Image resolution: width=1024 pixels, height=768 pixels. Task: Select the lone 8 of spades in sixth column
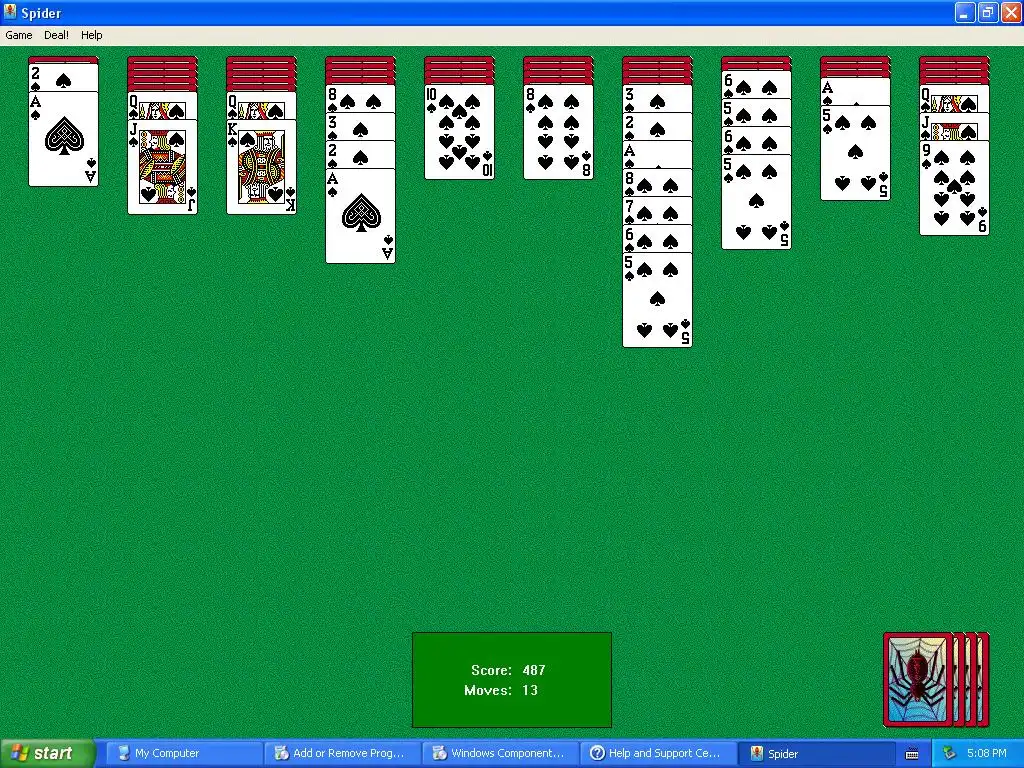click(558, 132)
